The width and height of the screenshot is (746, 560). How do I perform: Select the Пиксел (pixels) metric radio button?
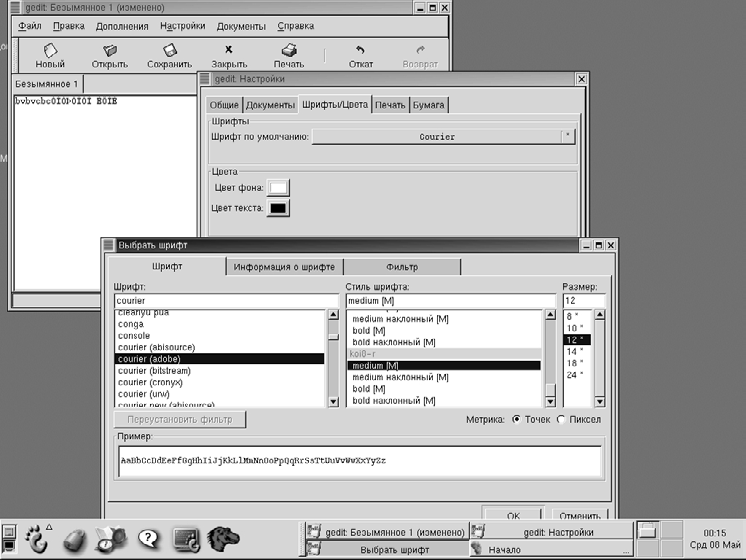[x=561, y=420]
